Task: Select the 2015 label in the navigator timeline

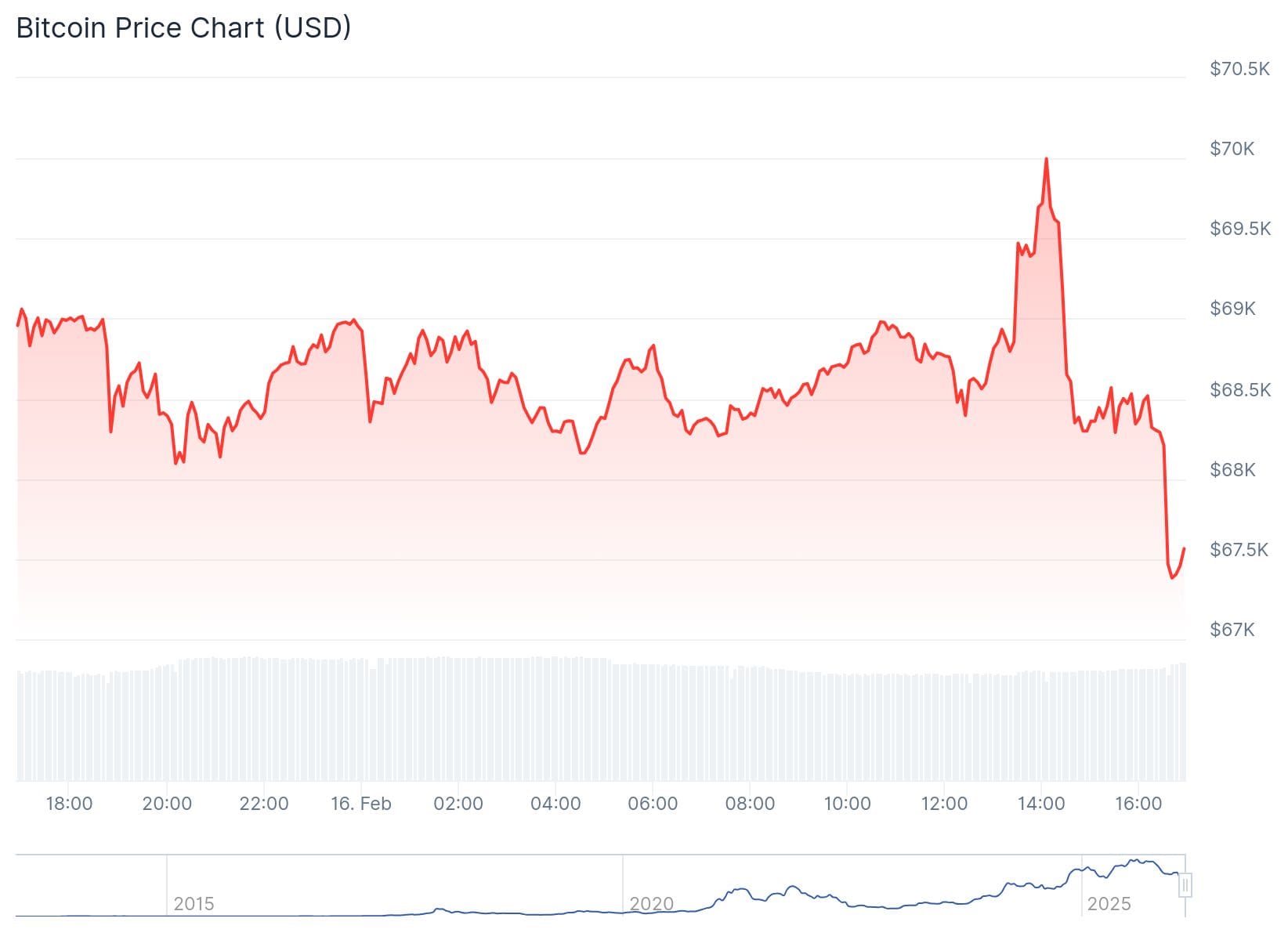Action: [194, 904]
